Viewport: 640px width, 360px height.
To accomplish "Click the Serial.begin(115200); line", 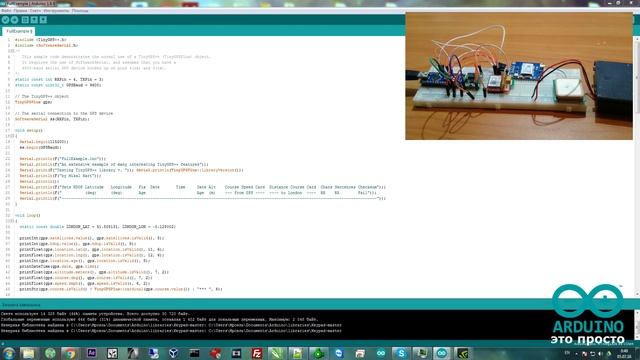I will click(44, 142).
